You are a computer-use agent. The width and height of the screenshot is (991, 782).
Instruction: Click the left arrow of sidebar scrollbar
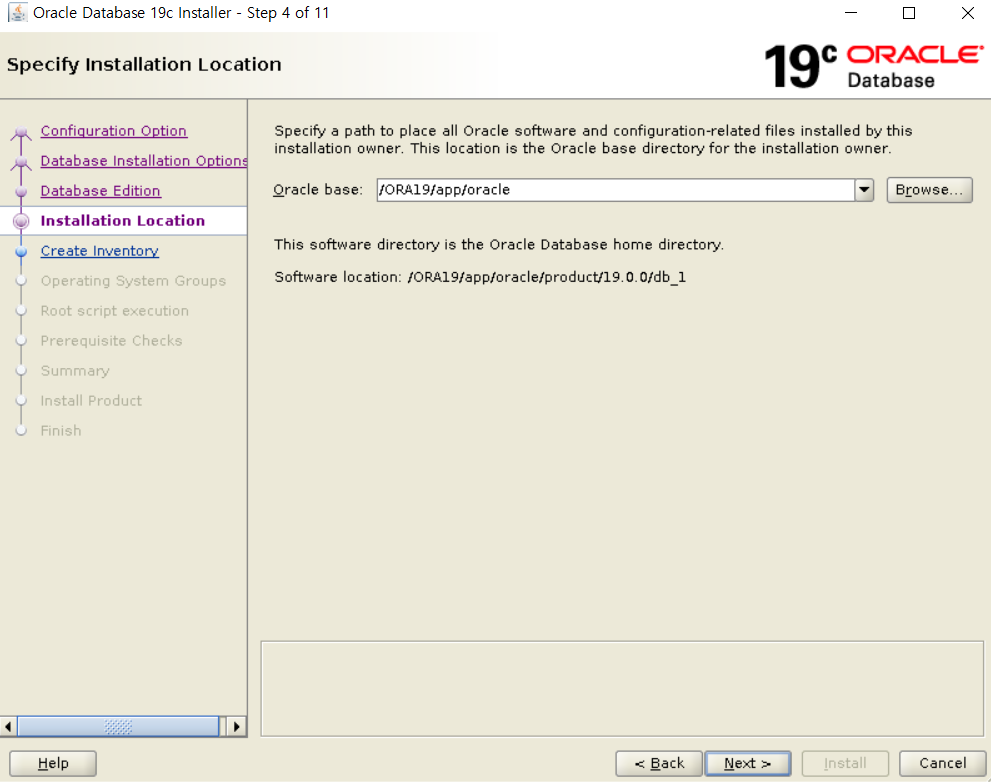8,726
